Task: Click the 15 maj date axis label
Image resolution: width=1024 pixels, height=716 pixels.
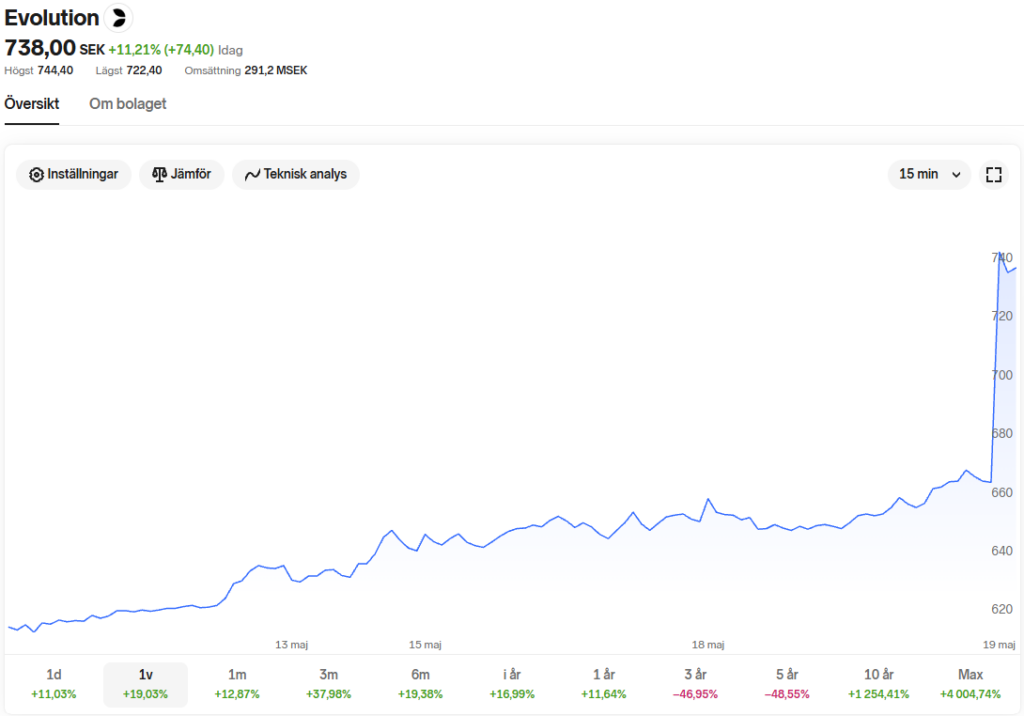Action: 425,645
